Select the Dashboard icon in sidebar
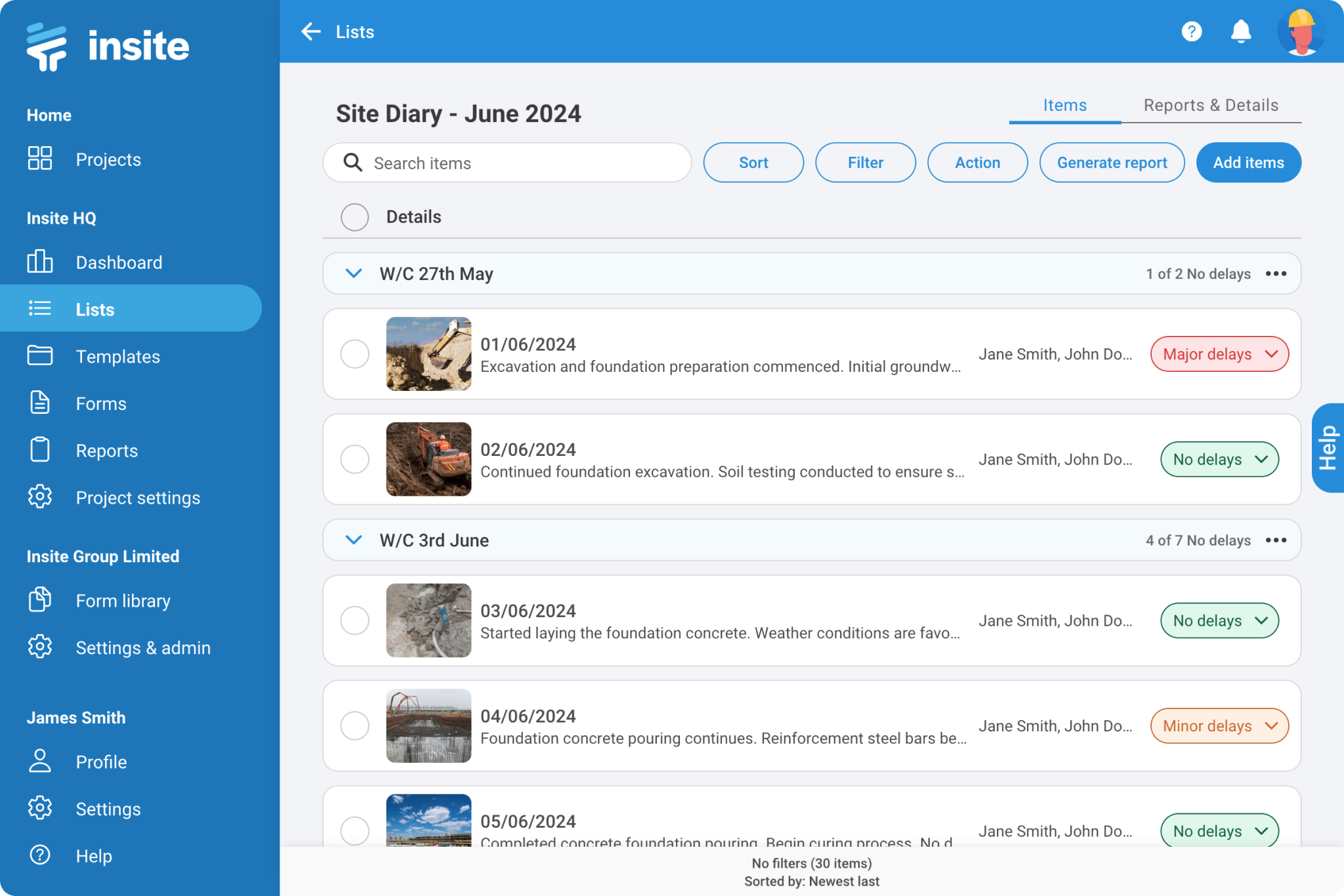1344x896 pixels. [39, 262]
